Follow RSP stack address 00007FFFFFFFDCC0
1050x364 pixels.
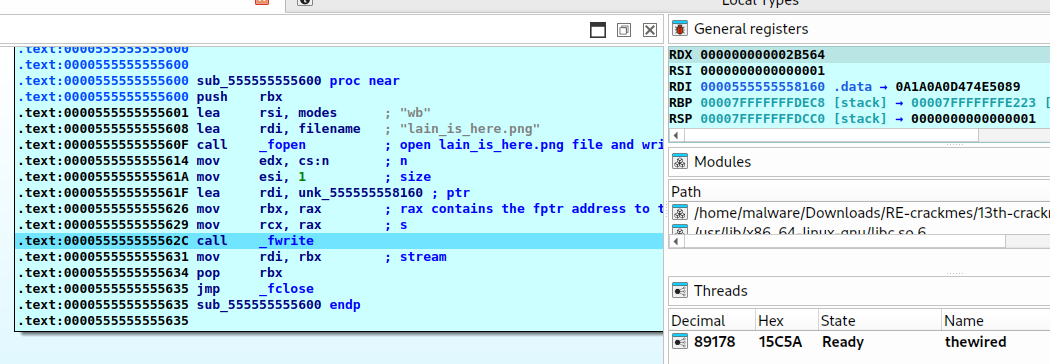click(x=763, y=119)
